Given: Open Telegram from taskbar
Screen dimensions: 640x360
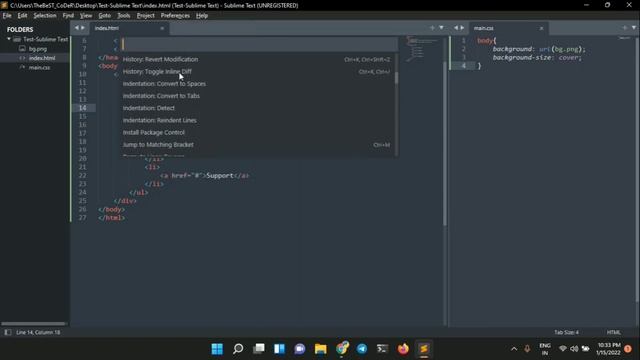Looking at the screenshot, I should click(x=362, y=349).
